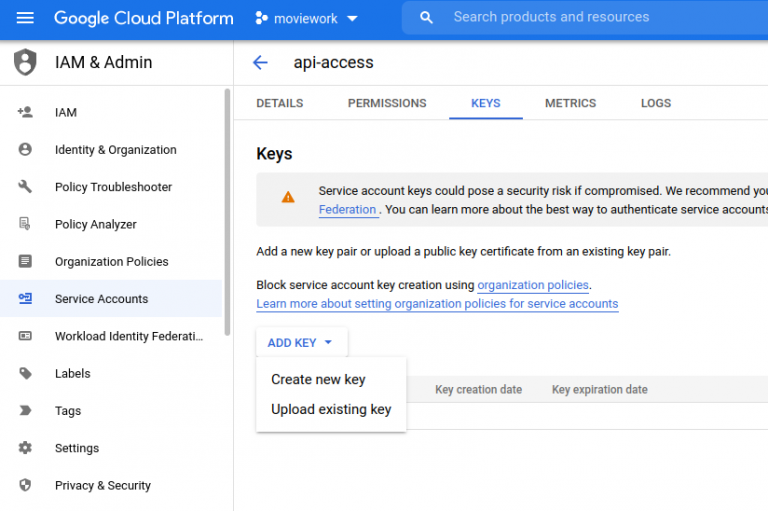Screen dimensions: 768x511
Task: Click the Organization Policies list icon
Action: pyautogui.click(x=25, y=261)
